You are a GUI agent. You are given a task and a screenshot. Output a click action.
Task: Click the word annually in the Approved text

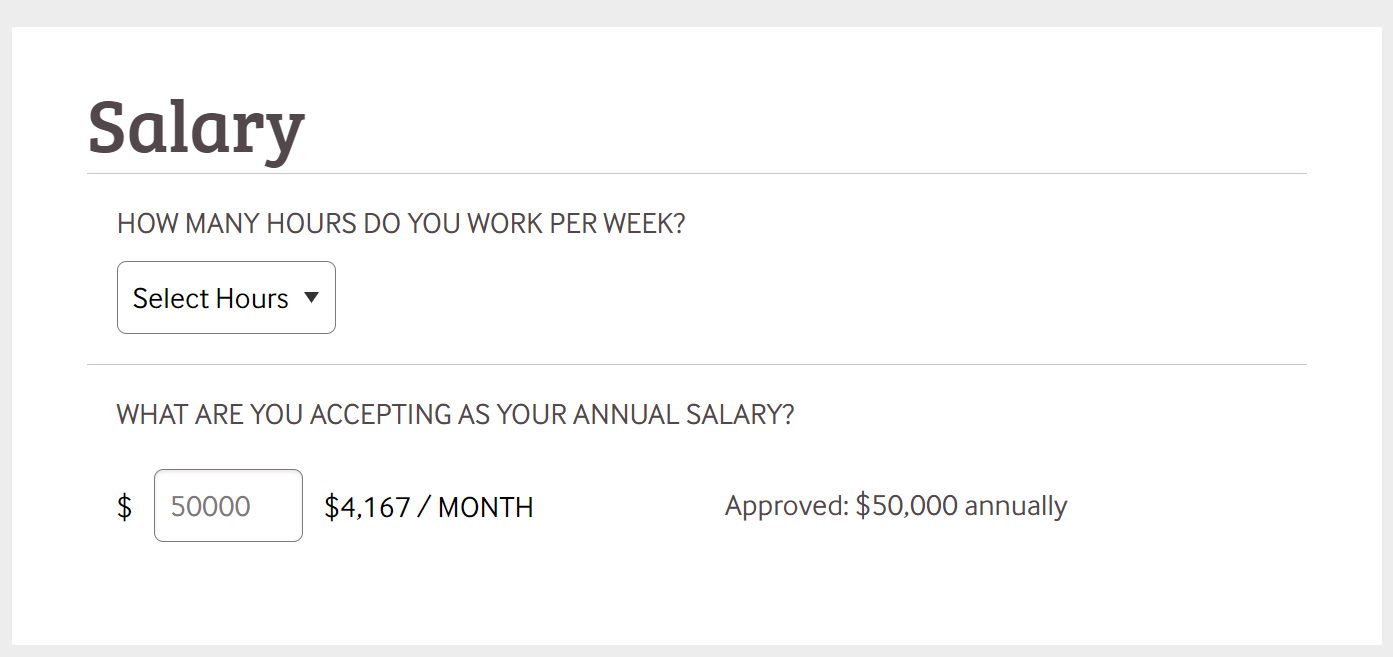1015,506
